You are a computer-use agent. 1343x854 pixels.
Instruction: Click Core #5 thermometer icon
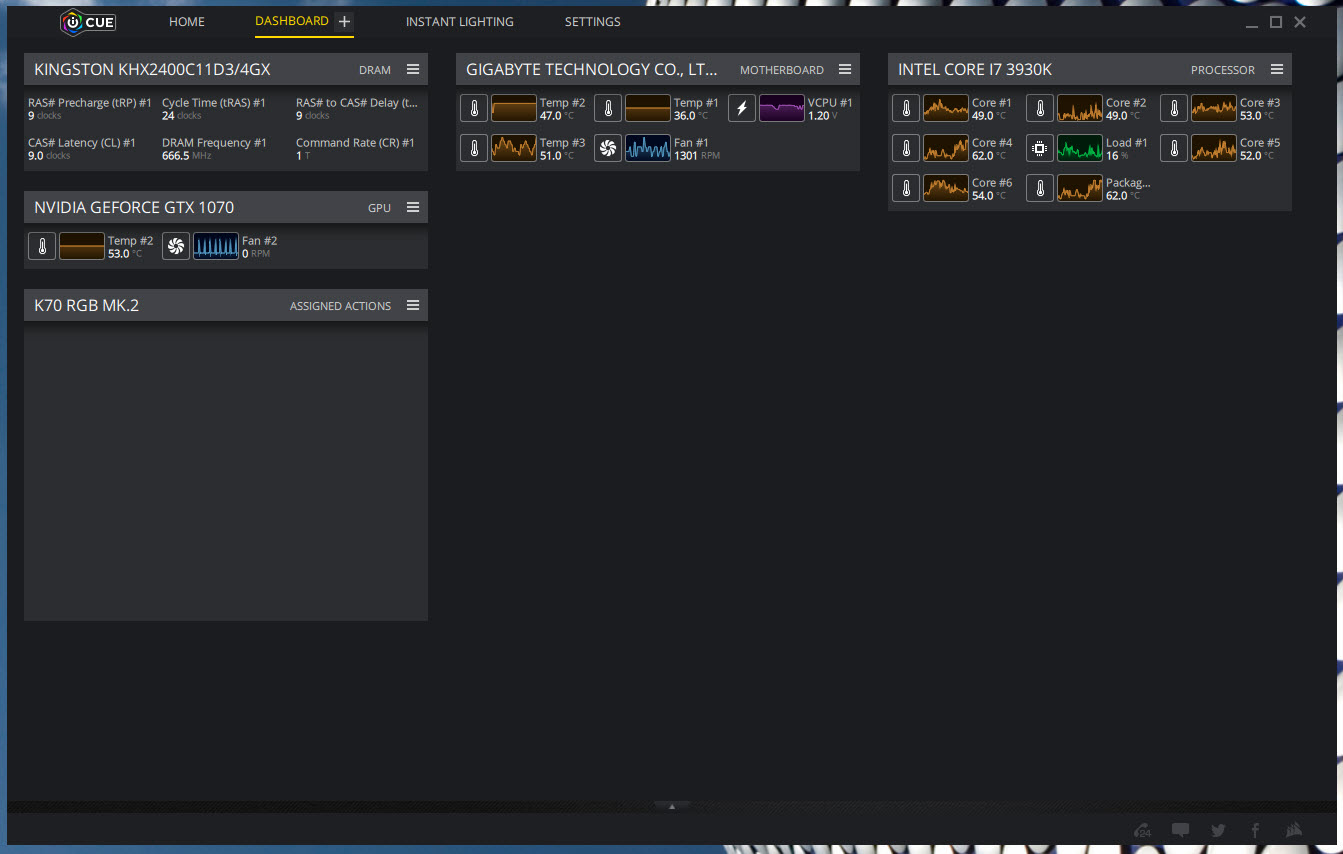pos(1174,148)
